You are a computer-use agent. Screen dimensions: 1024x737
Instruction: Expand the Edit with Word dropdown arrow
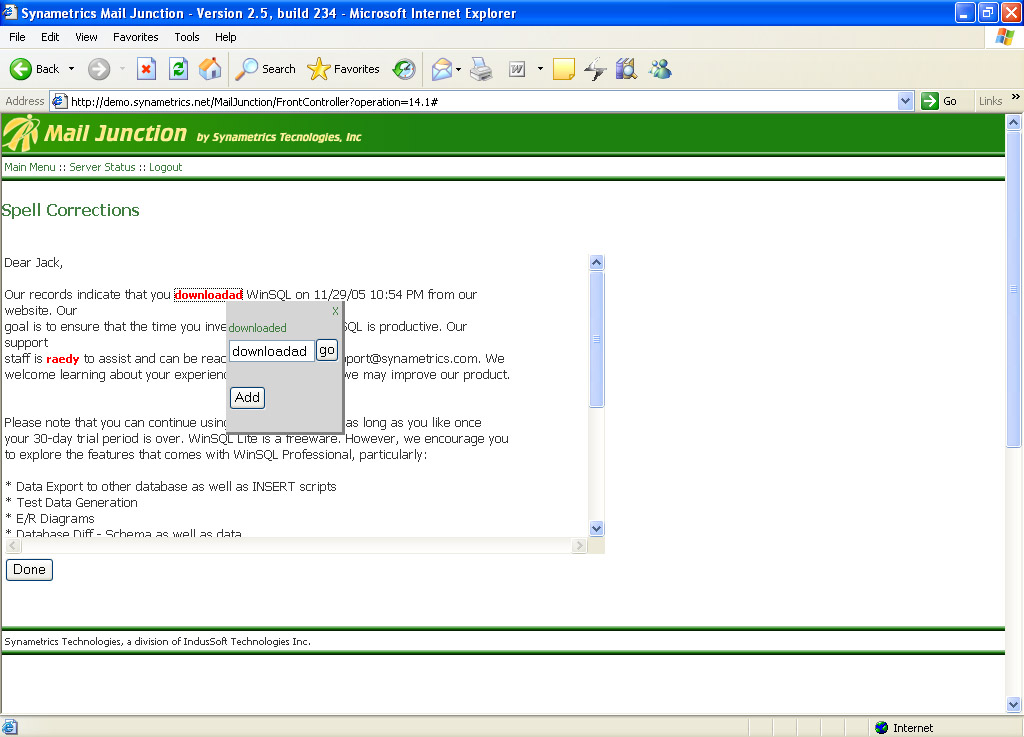pyautogui.click(x=540, y=69)
